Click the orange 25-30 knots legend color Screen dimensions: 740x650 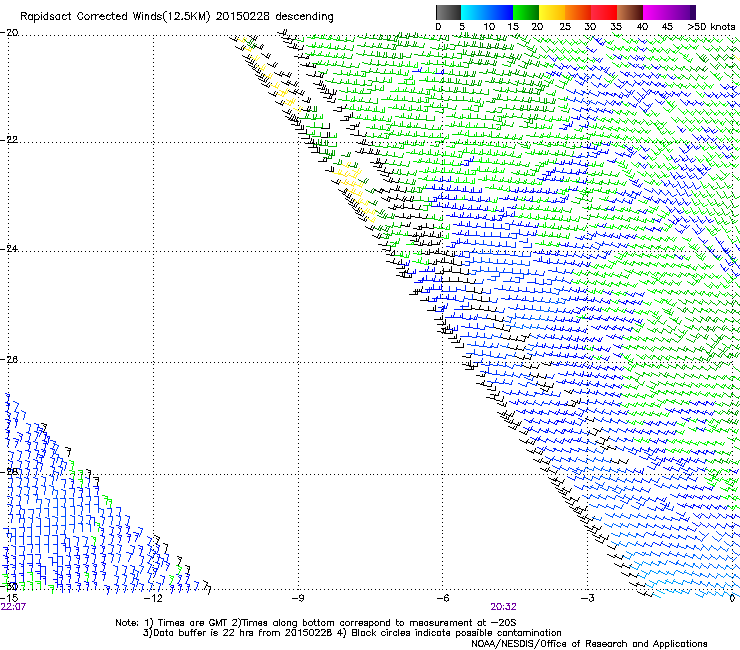578,12
